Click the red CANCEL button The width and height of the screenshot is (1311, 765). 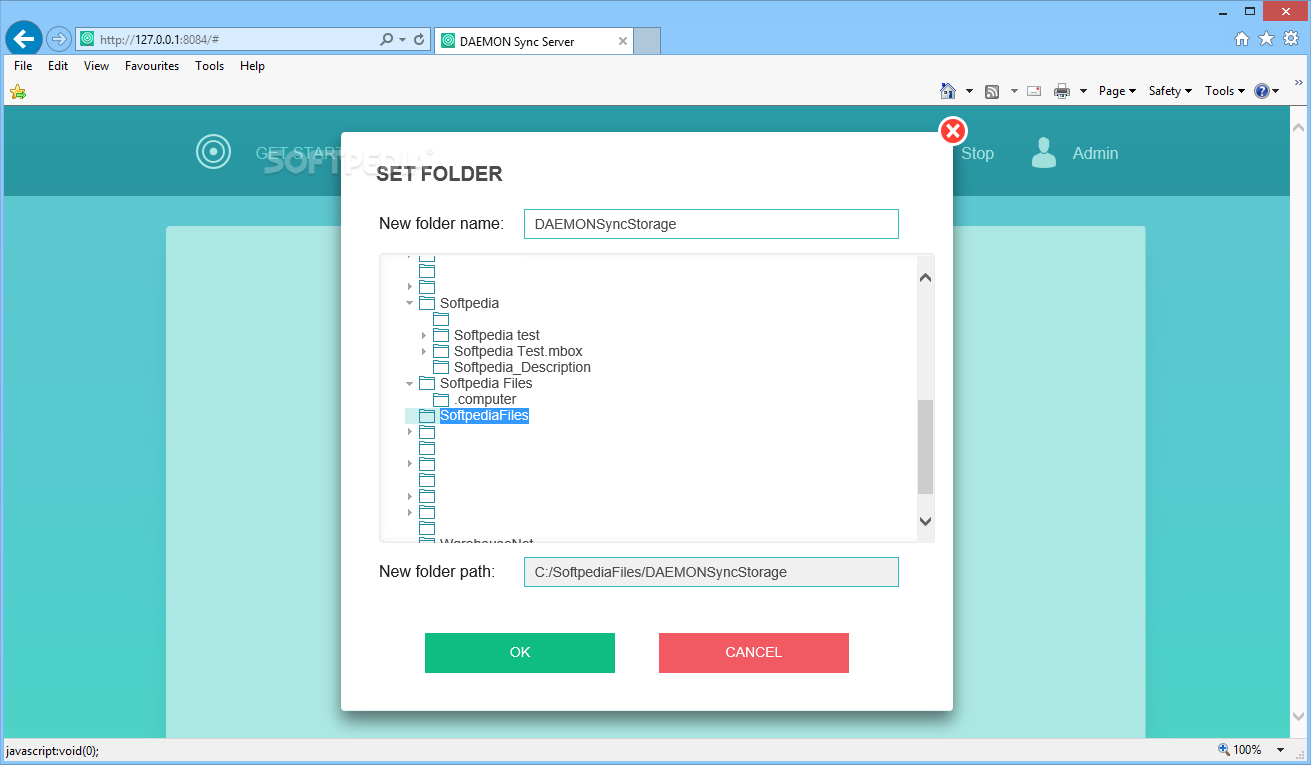click(754, 653)
